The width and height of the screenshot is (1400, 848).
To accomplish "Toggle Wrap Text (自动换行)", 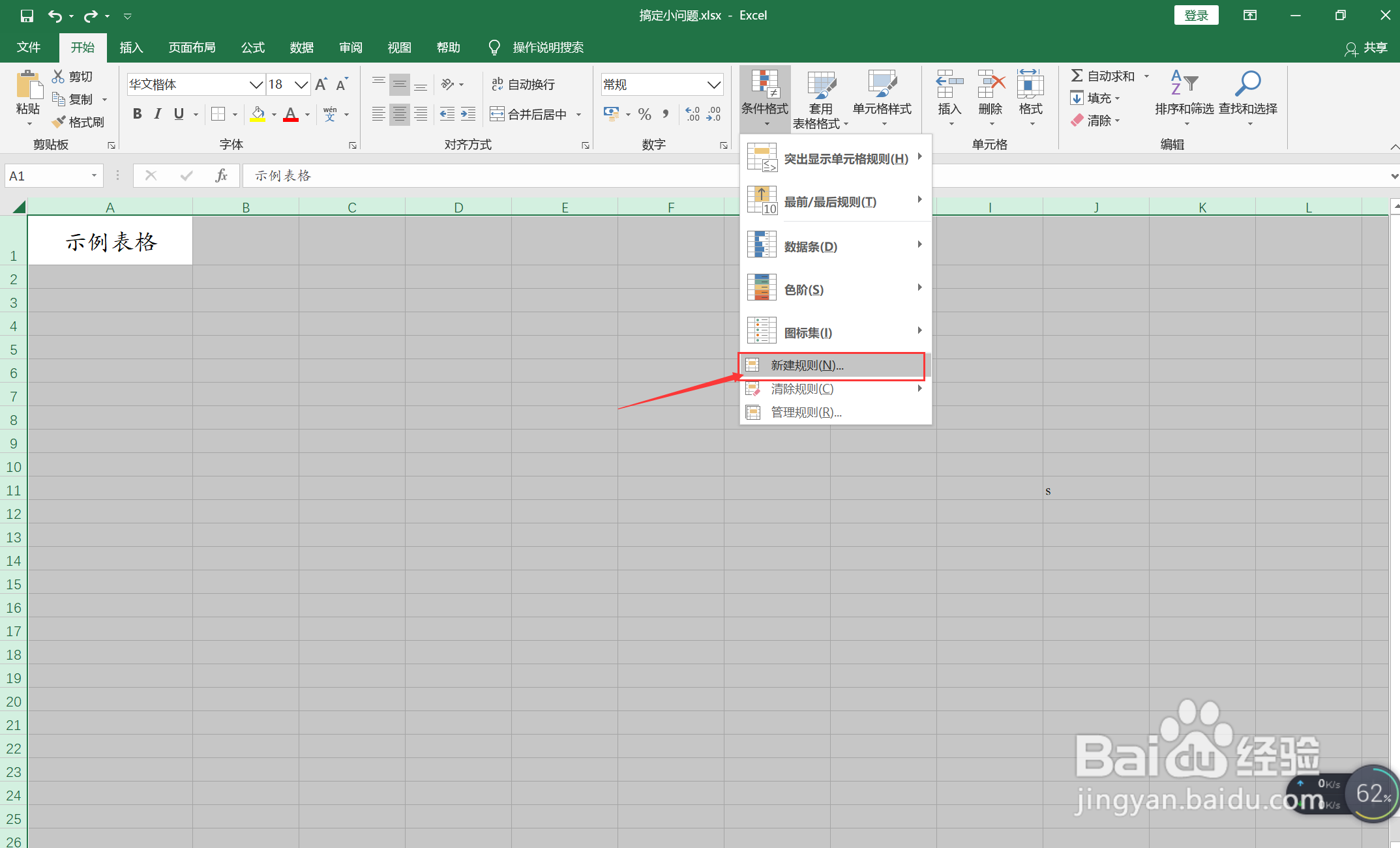I will coord(523,84).
